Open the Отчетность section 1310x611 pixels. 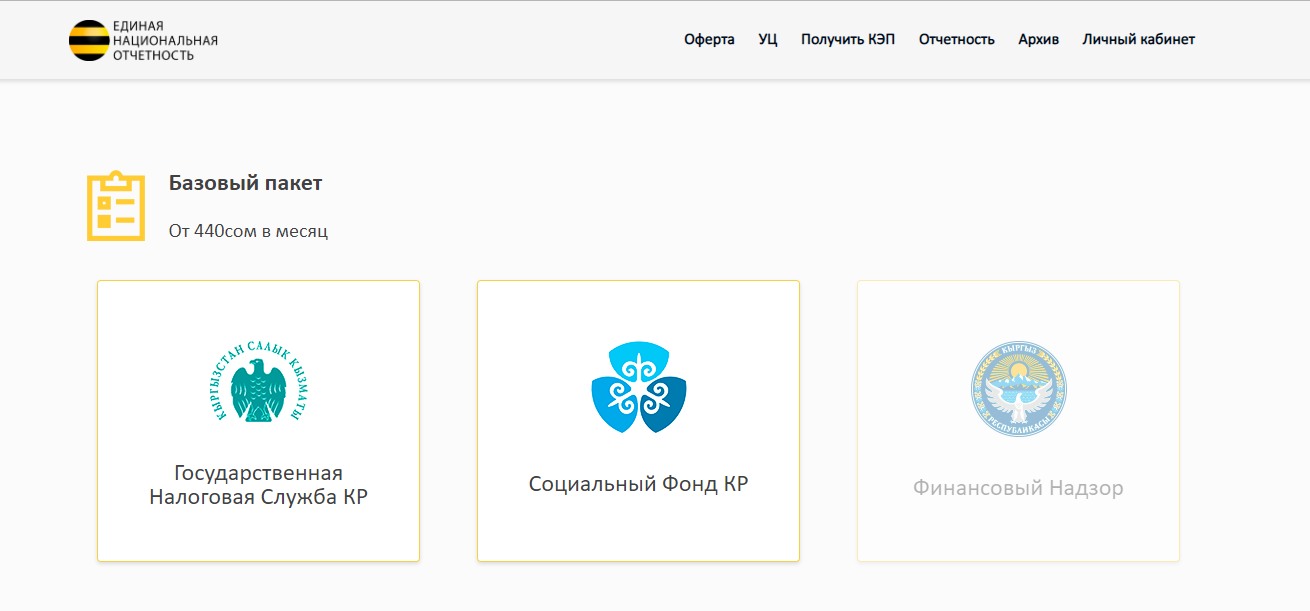pos(956,40)
